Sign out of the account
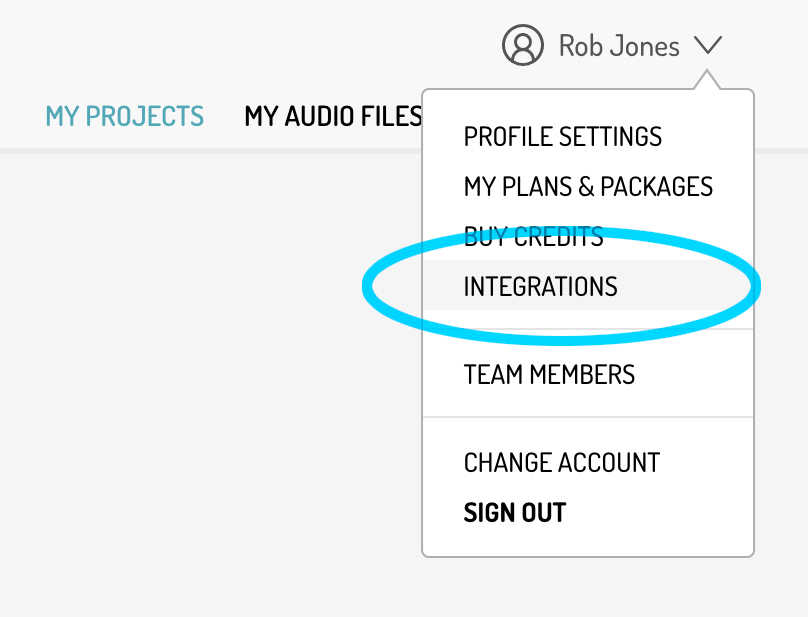 coord(515,512)
